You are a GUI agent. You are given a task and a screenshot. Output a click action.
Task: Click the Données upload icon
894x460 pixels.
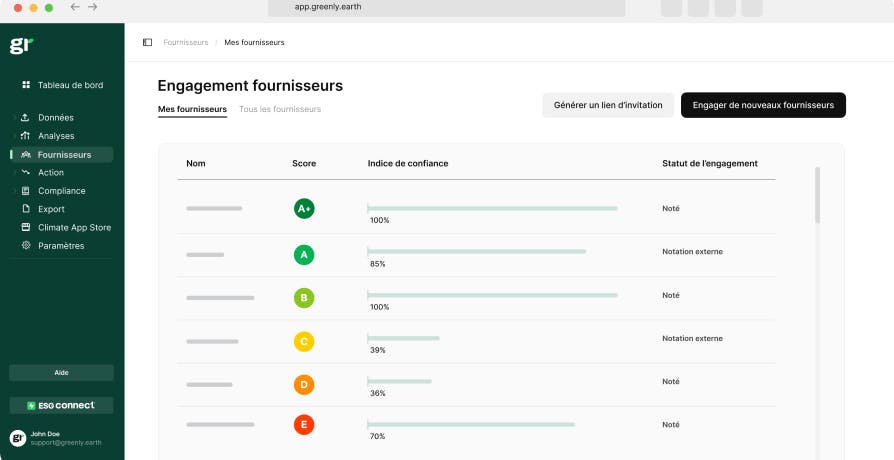[26, 117]
